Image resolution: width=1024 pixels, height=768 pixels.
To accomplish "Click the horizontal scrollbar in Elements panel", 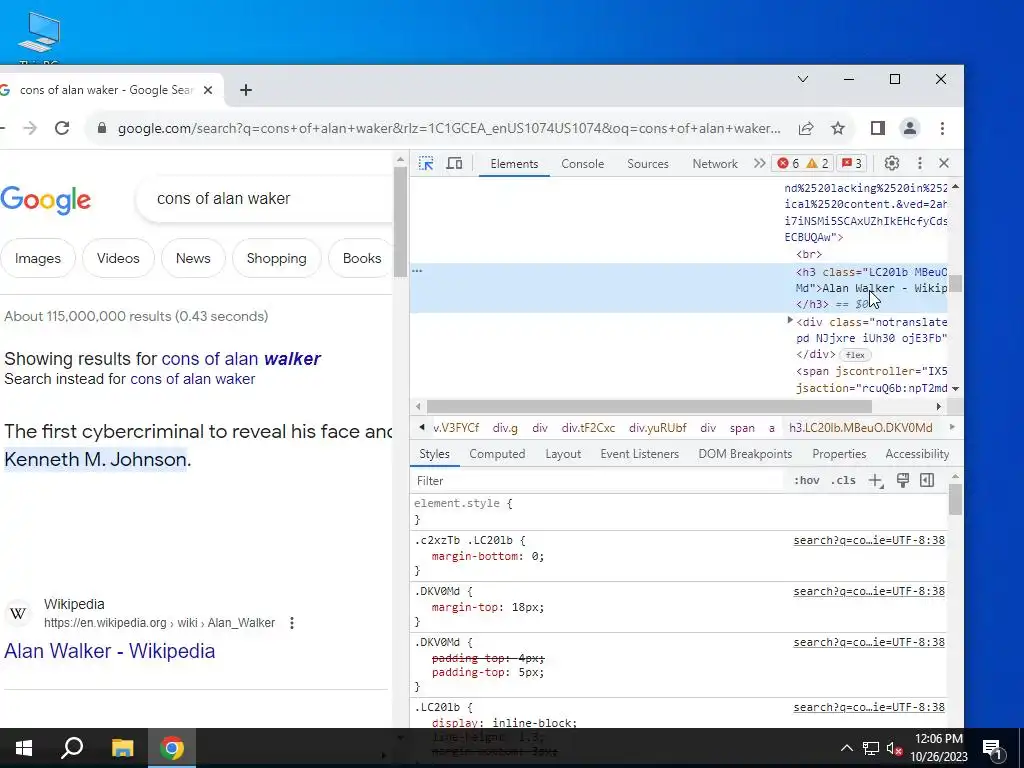I will pyautogui.click(x=649, y=407).
